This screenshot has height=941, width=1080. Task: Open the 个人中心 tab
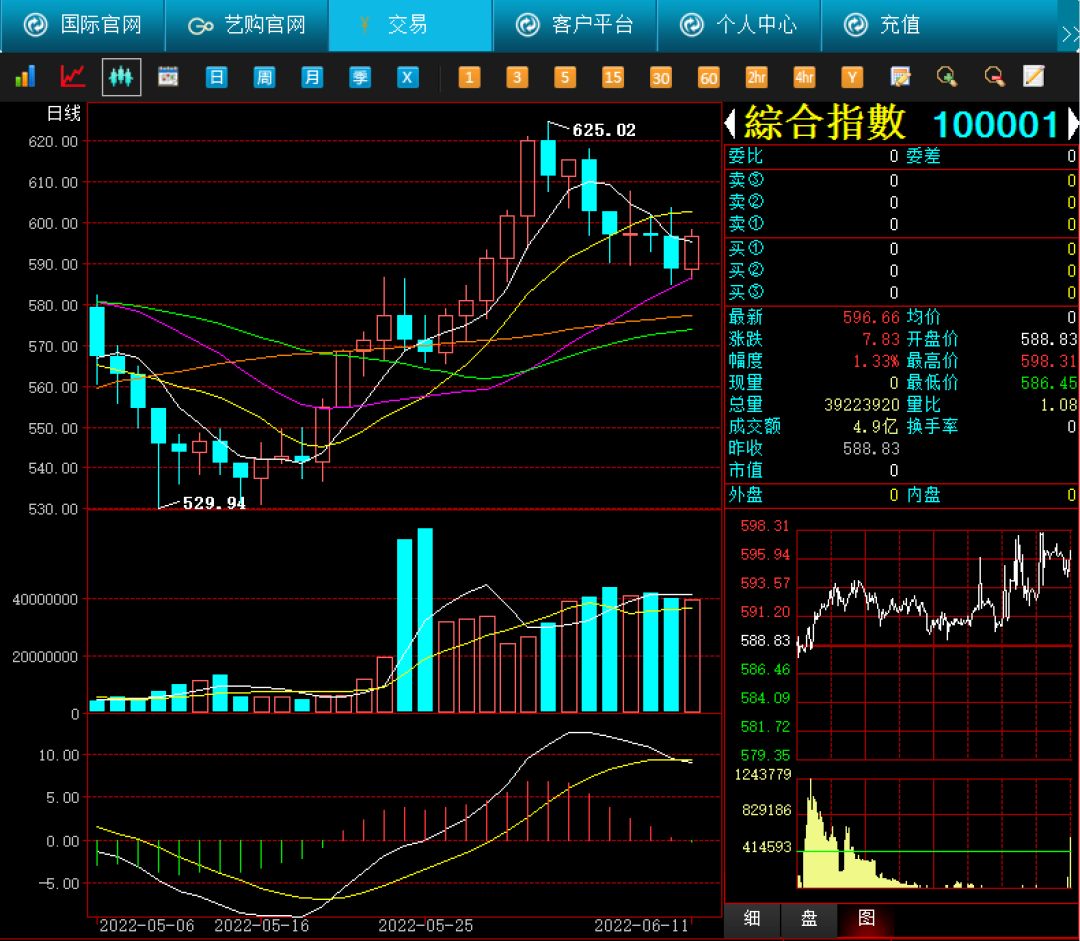[739, 25]
